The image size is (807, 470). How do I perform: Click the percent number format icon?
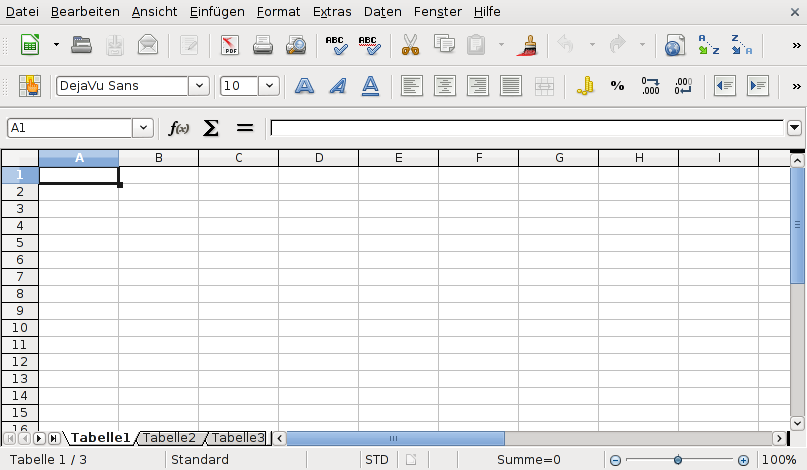coord(617,86)
